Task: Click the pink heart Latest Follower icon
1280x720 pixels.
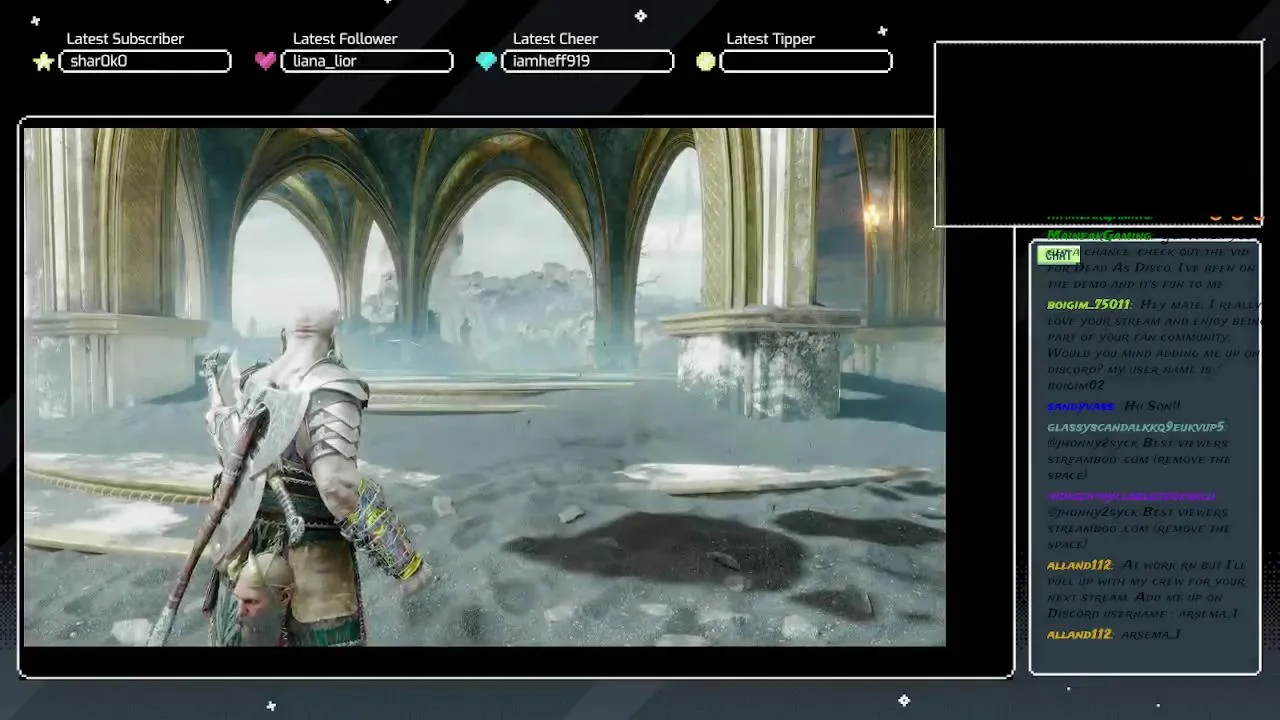Action: pyautogui.click(x=265, y=61)
